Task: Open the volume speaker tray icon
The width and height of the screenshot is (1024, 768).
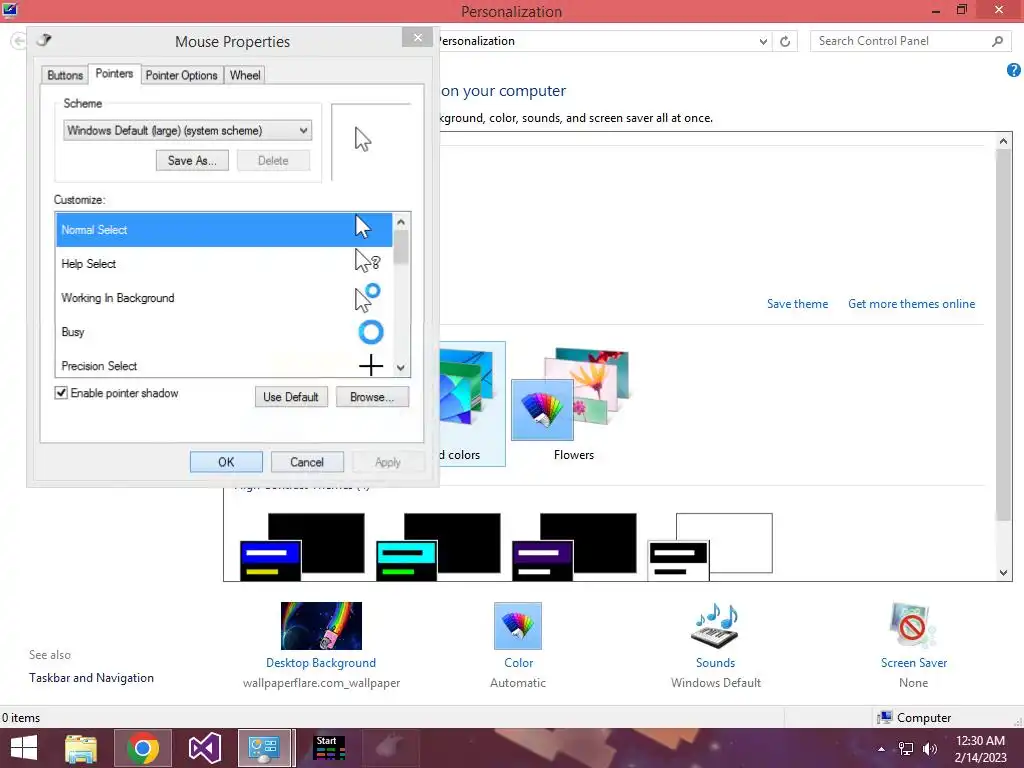Action: [929, 749]
